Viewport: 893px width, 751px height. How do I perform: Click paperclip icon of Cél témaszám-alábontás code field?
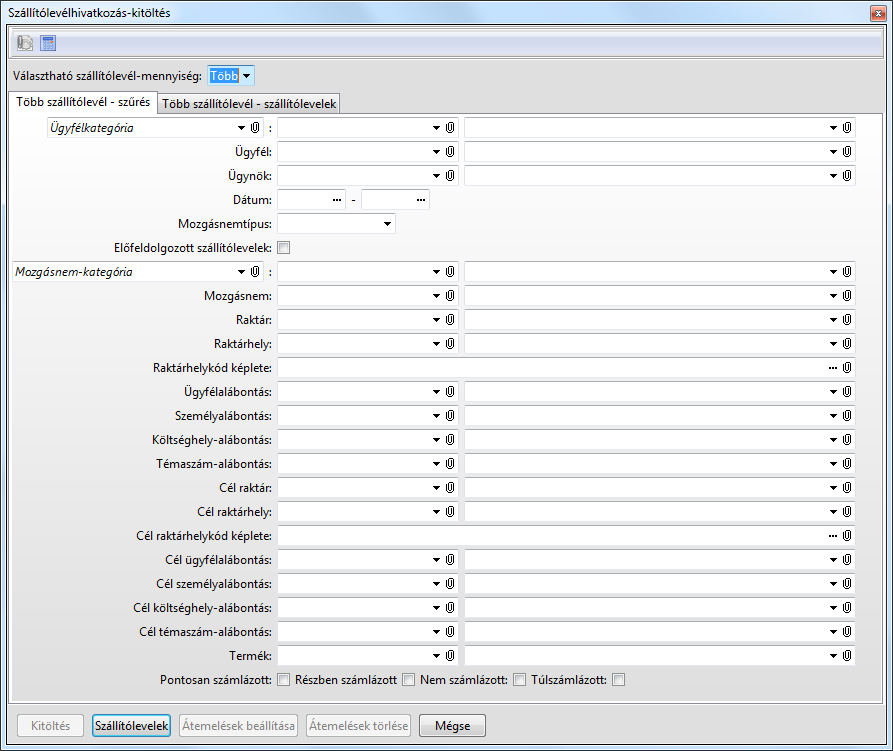click(450, 632)
